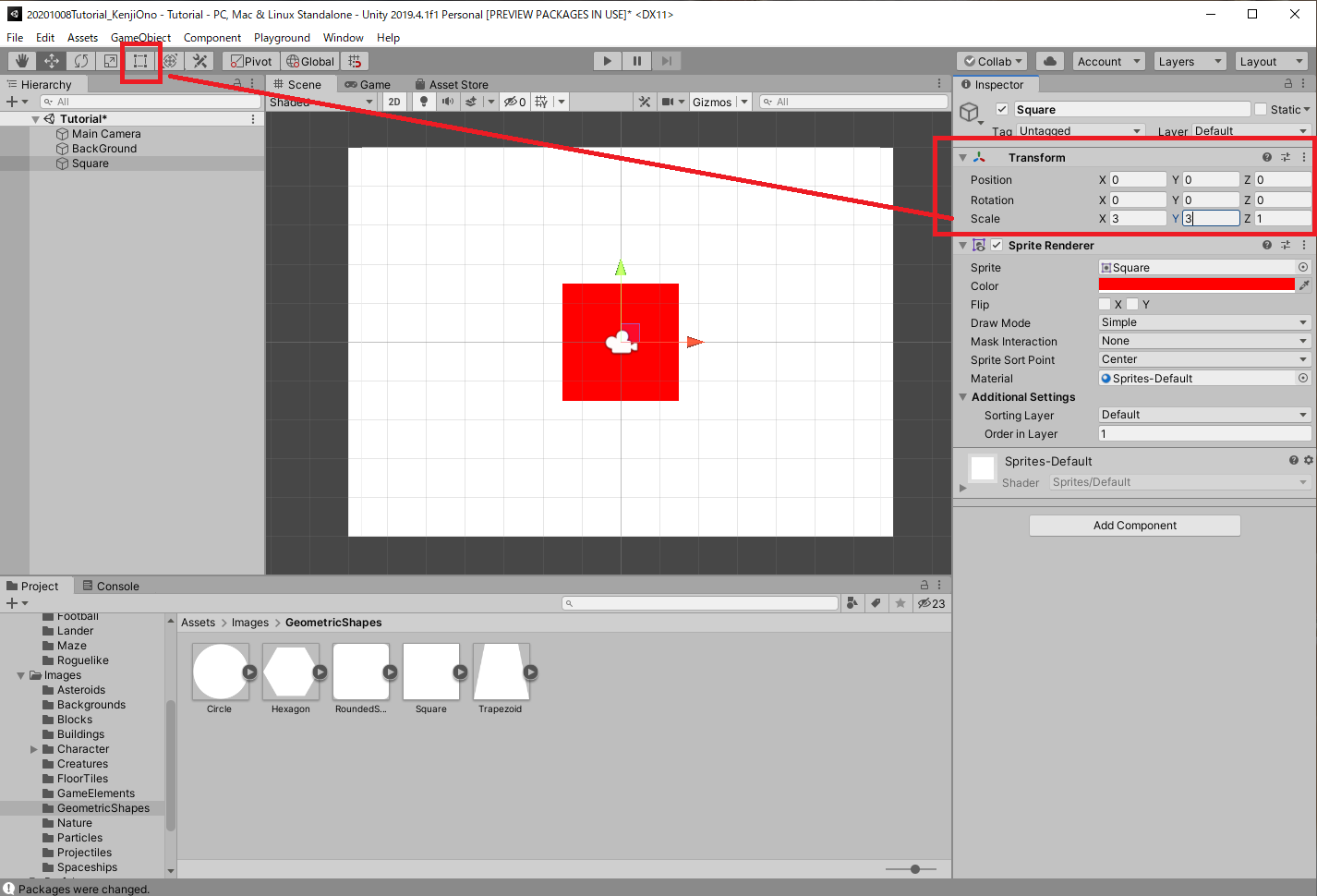
Task: Open the Draw Mode dropdown
Action: 1204,322
